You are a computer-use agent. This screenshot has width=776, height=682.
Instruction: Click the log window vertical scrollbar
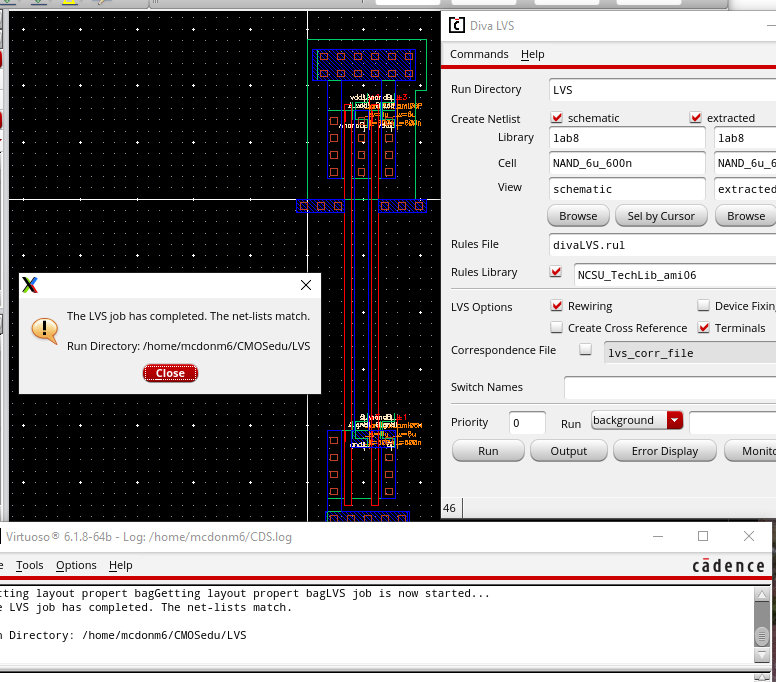762,634
